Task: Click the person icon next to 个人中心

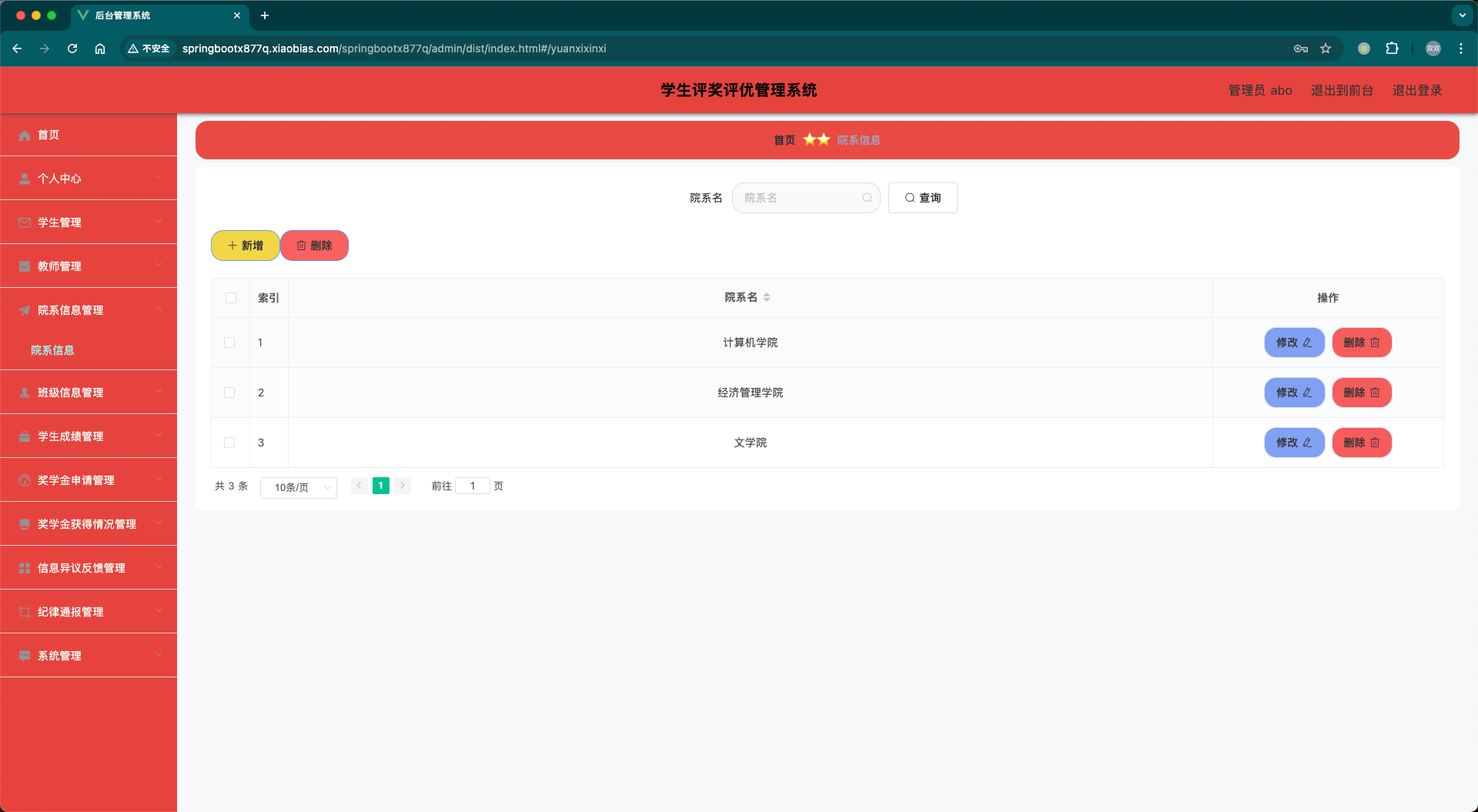Action: point(25,179)
